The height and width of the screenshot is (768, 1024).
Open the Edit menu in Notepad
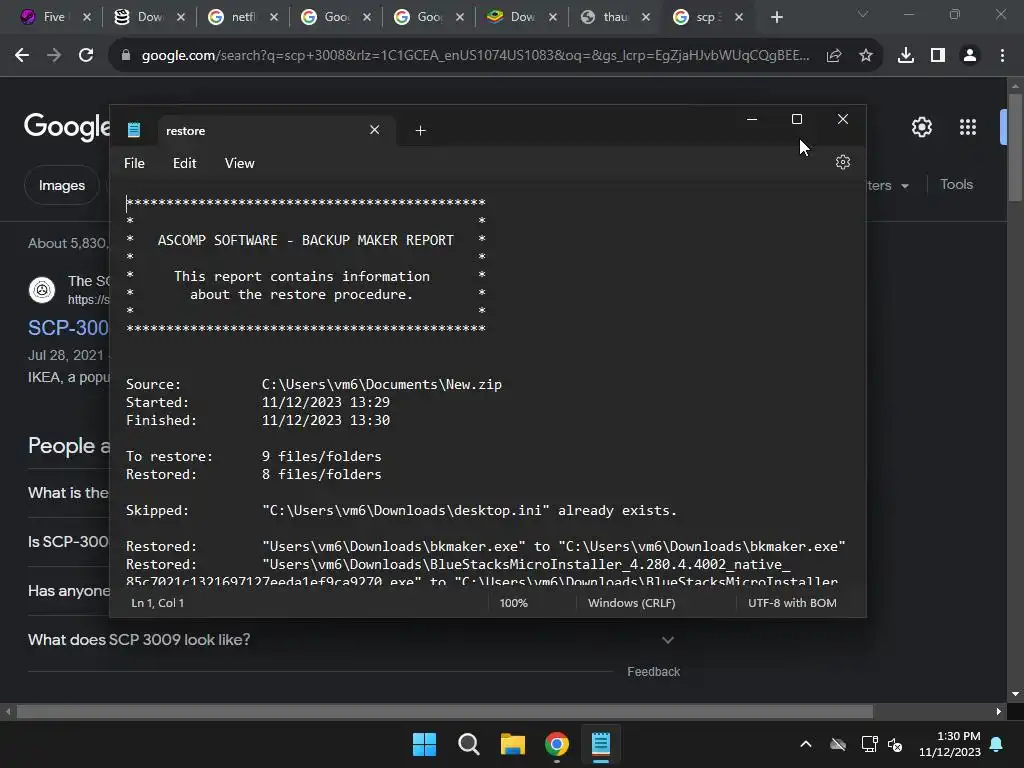[x=184, y=163]
